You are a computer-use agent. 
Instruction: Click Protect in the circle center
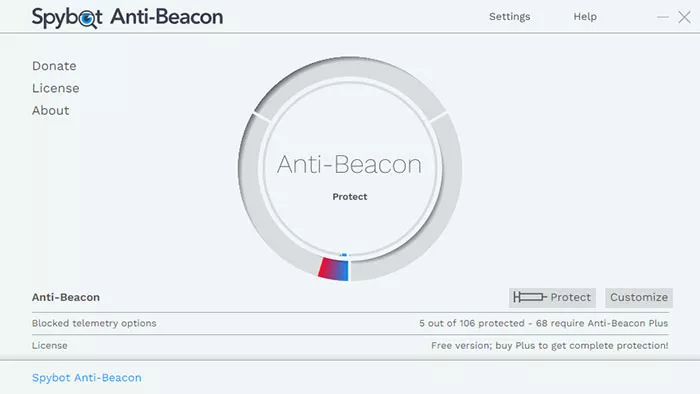(x=350, y=197)
